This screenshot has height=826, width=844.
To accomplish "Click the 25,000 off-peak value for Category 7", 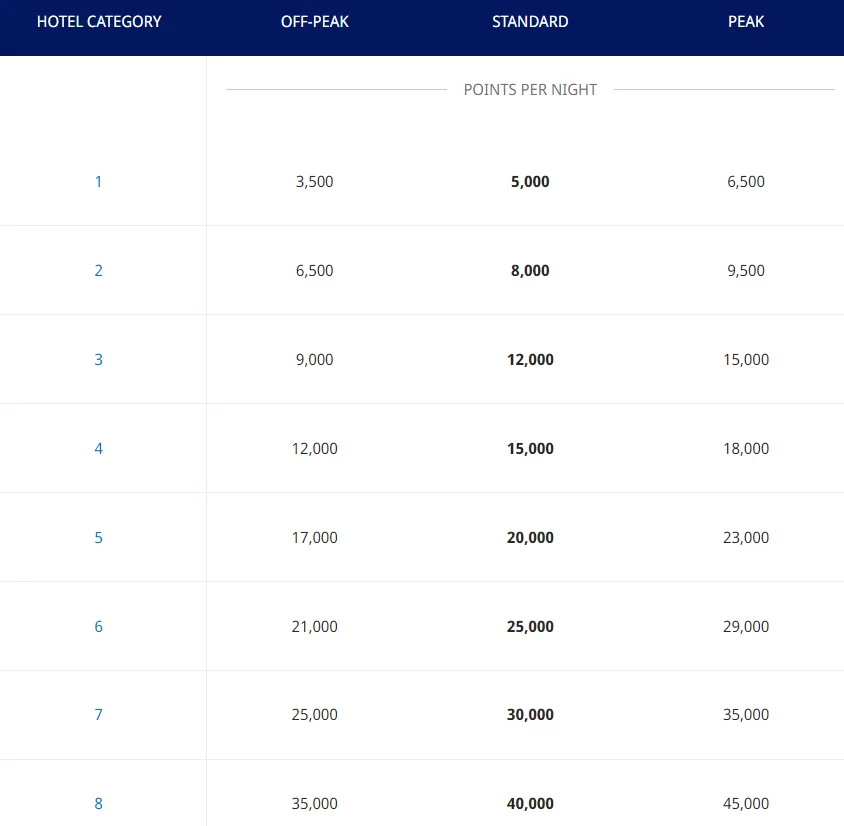I will (315, 714).
